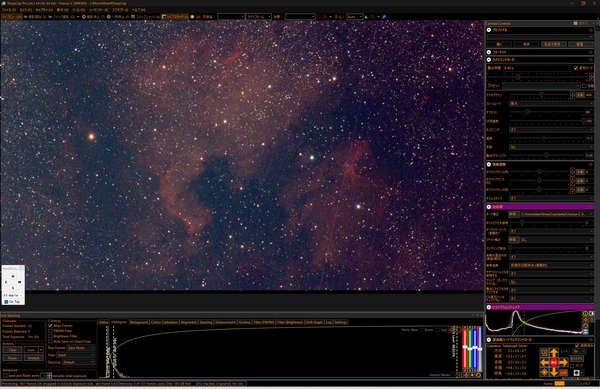Screen dimensions: 600x389
Task: Click the Save button in Actions
Action: 31,350
